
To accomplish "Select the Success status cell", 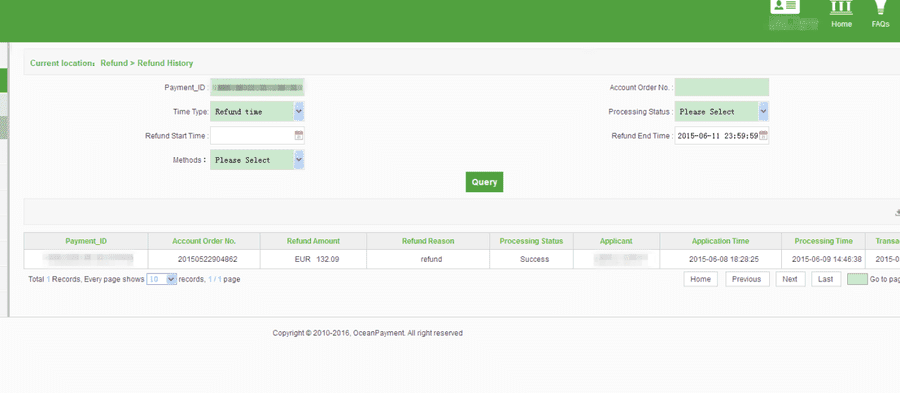I will [532, 259].
